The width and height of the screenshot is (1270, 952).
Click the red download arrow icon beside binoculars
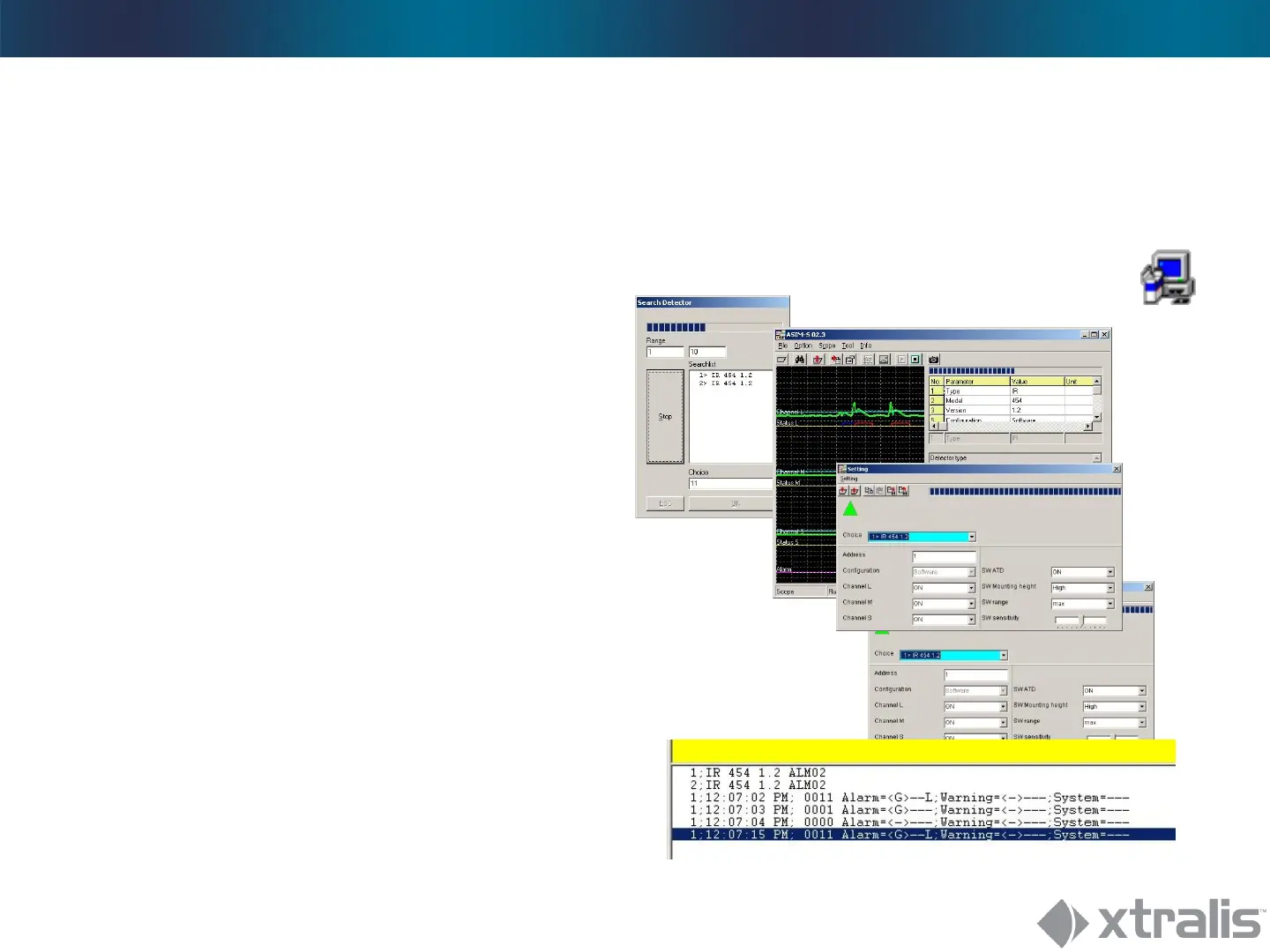818,360
